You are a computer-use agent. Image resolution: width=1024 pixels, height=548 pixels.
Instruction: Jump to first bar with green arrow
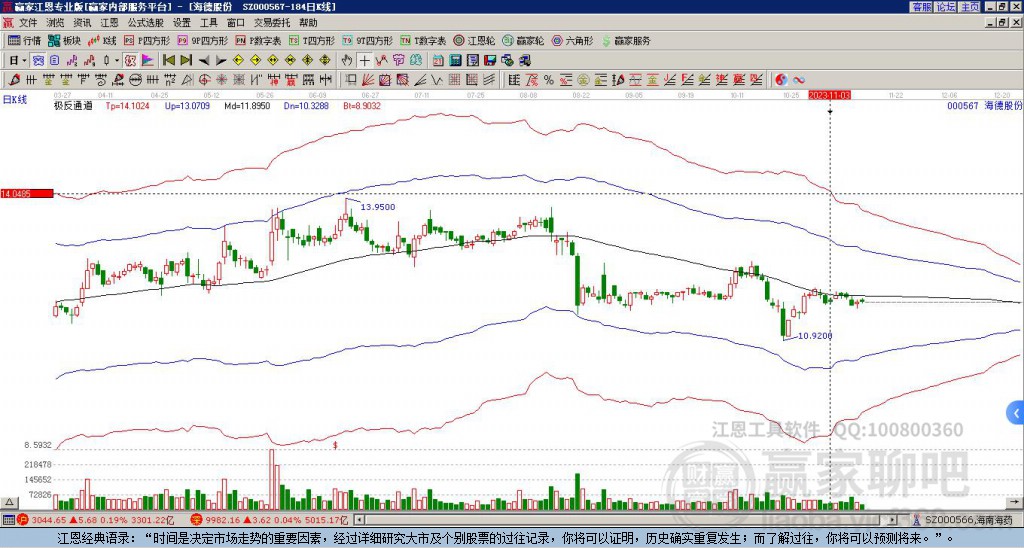tap(168, 61)
